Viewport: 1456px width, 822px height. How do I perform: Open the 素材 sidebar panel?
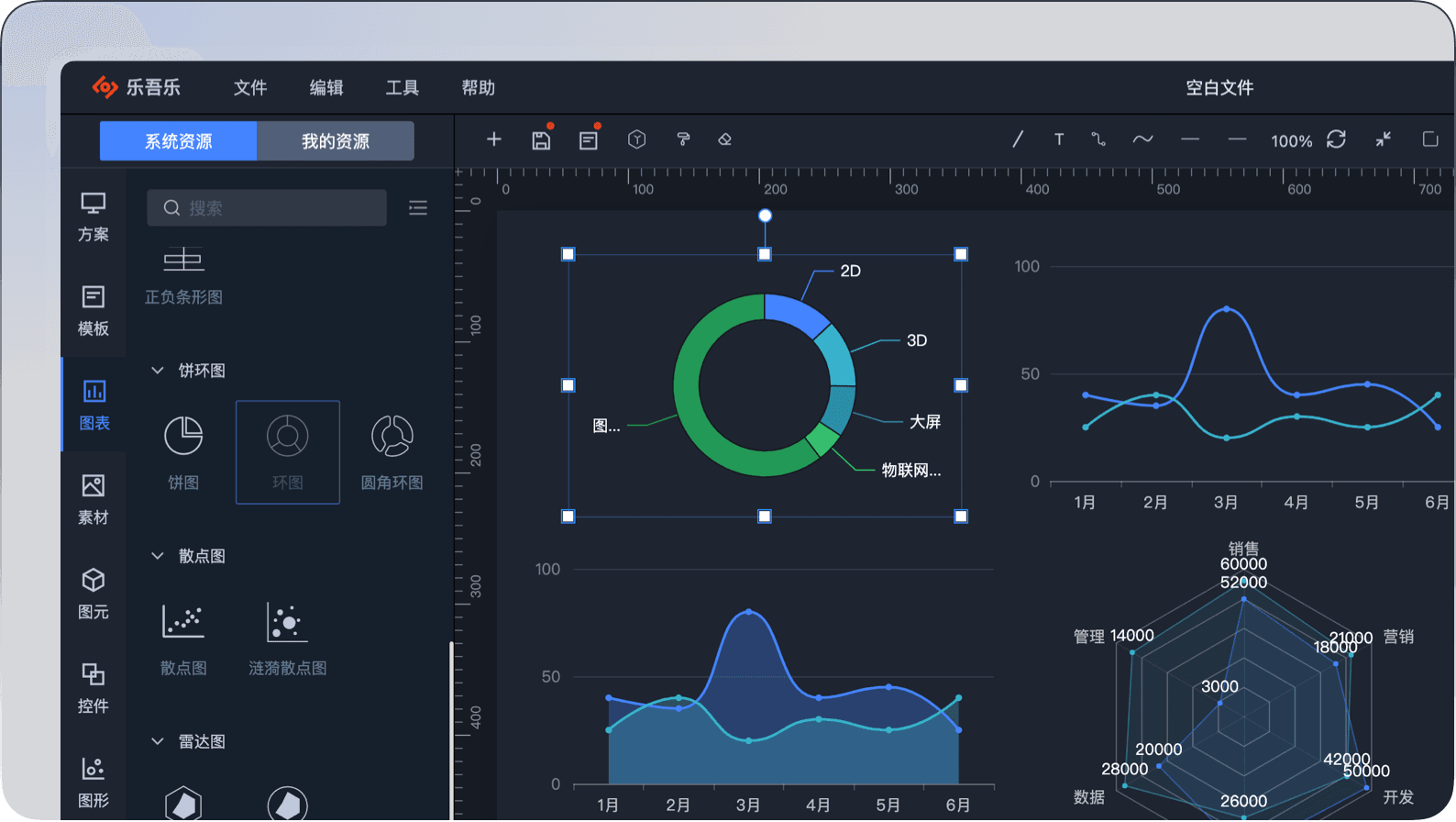(94, 499)
